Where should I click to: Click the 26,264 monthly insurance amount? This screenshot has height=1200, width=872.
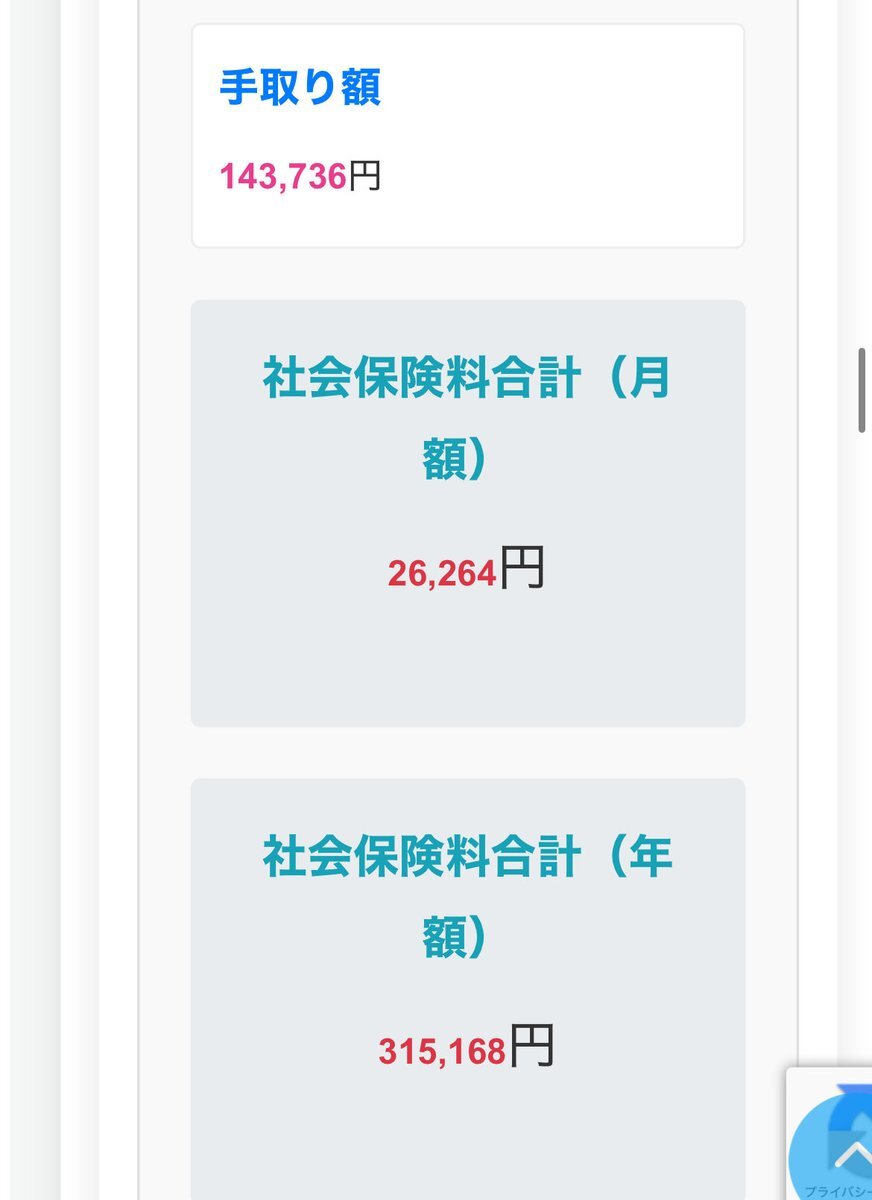coord(442,574)
